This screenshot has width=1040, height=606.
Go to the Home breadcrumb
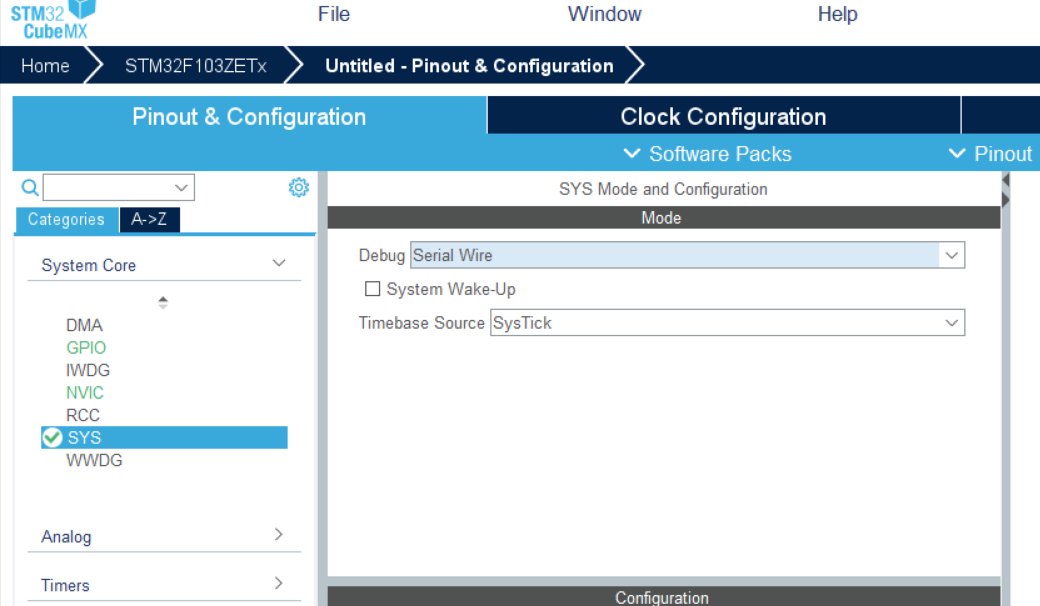click(x=45, y=66)
